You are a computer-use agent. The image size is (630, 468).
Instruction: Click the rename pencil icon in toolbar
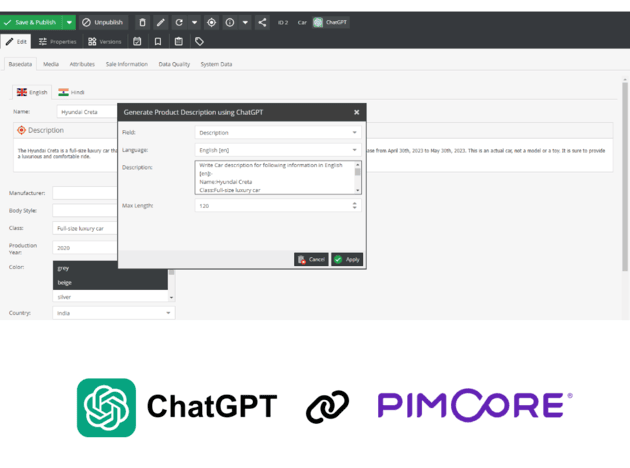[x=161, y=22]
